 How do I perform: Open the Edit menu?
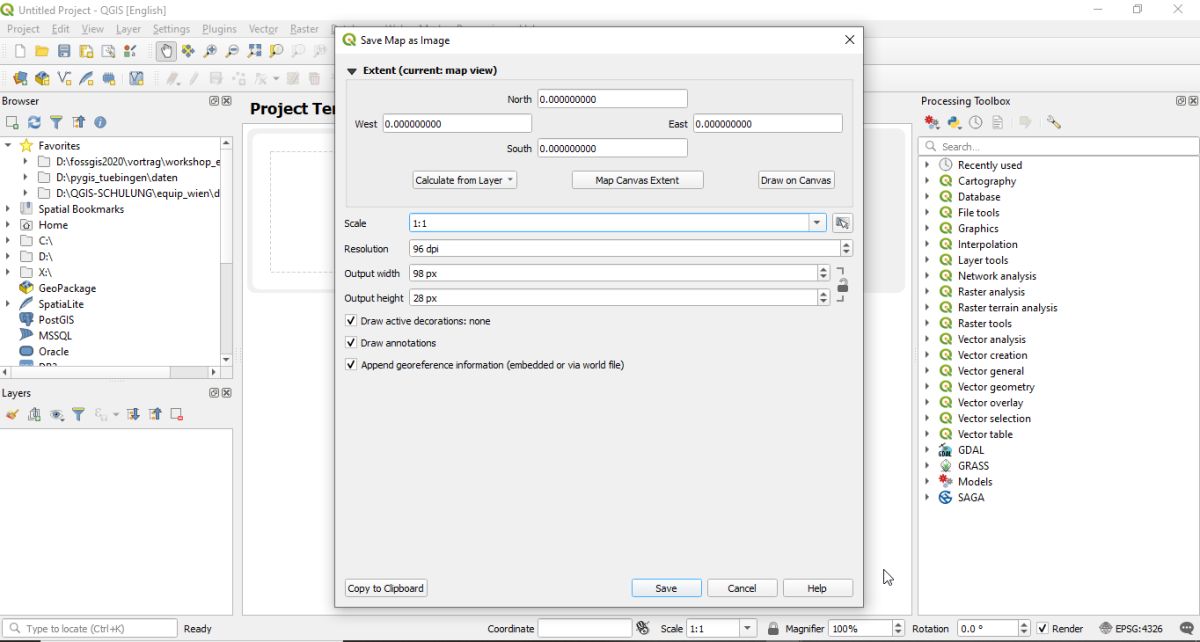[60, 29]
